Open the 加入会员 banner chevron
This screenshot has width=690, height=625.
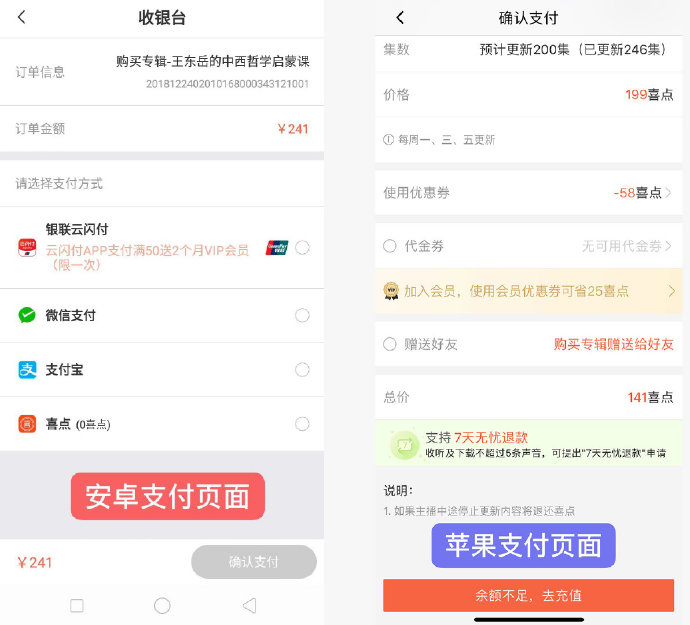(x=672, y=291)
